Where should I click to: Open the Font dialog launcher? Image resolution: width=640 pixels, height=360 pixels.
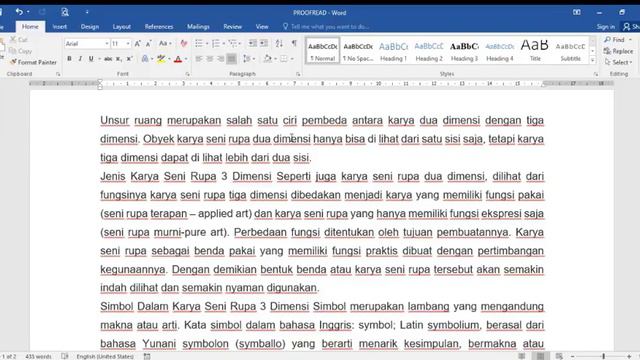point(187,74)
